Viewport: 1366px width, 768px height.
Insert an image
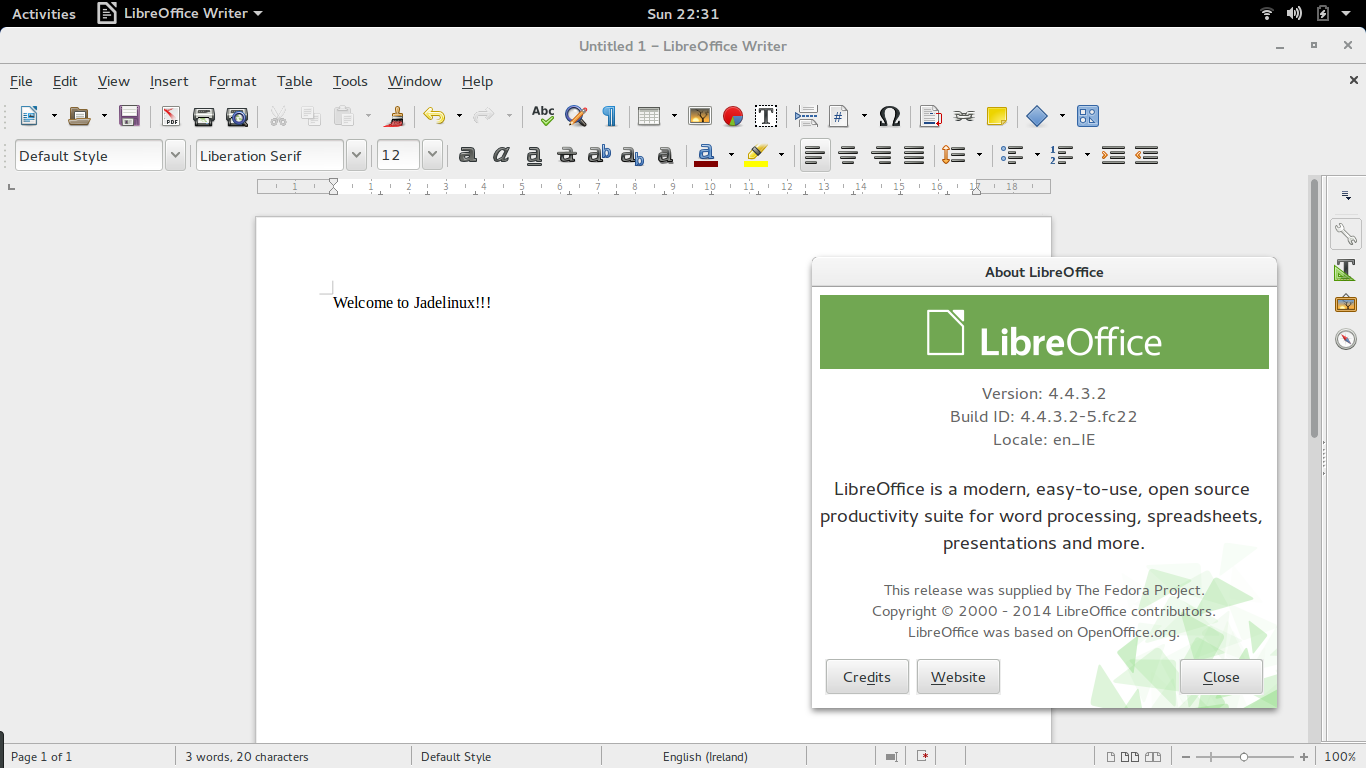[x=700, y=116]
